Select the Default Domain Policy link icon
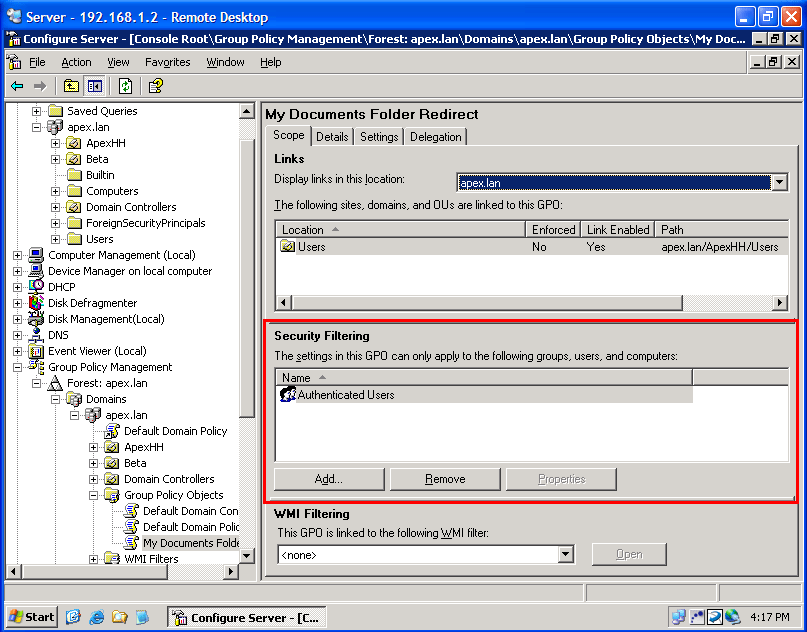 [112, 431]
